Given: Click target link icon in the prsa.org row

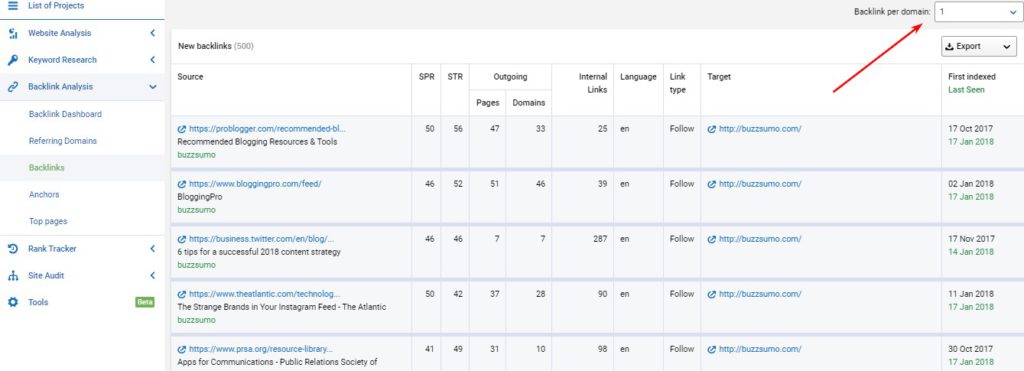Looking at the screenshot, I should [x=712, y=349].
